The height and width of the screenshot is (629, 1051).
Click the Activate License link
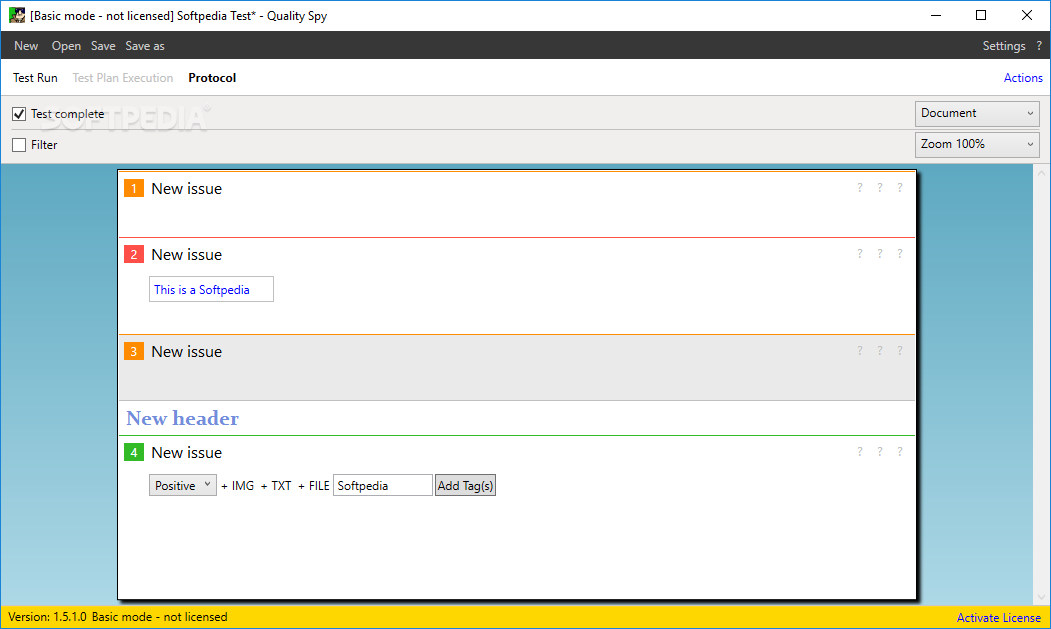[998, 618]
